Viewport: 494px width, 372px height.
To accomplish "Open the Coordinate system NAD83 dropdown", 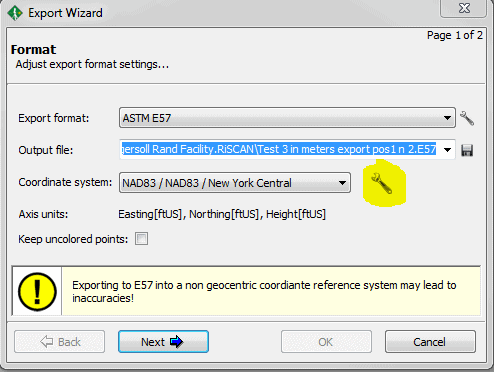I will pos(235,183).
